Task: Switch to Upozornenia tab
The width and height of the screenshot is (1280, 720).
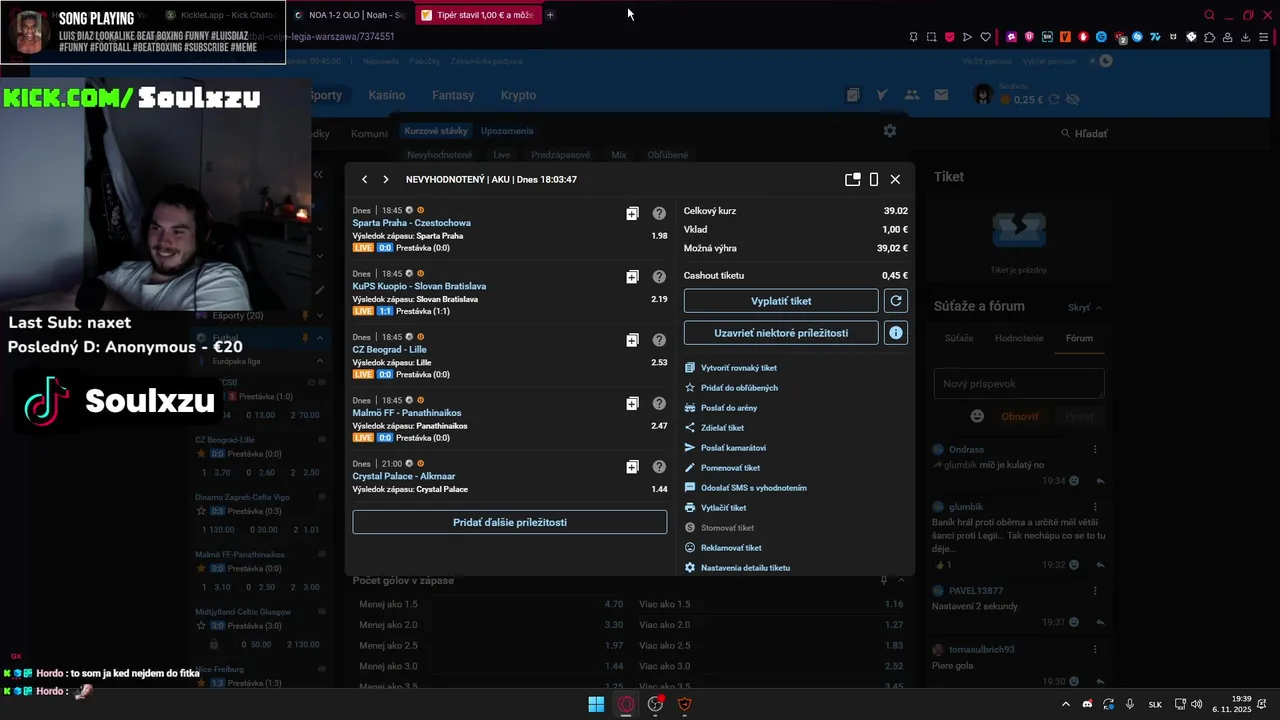Action: point(507,131)
